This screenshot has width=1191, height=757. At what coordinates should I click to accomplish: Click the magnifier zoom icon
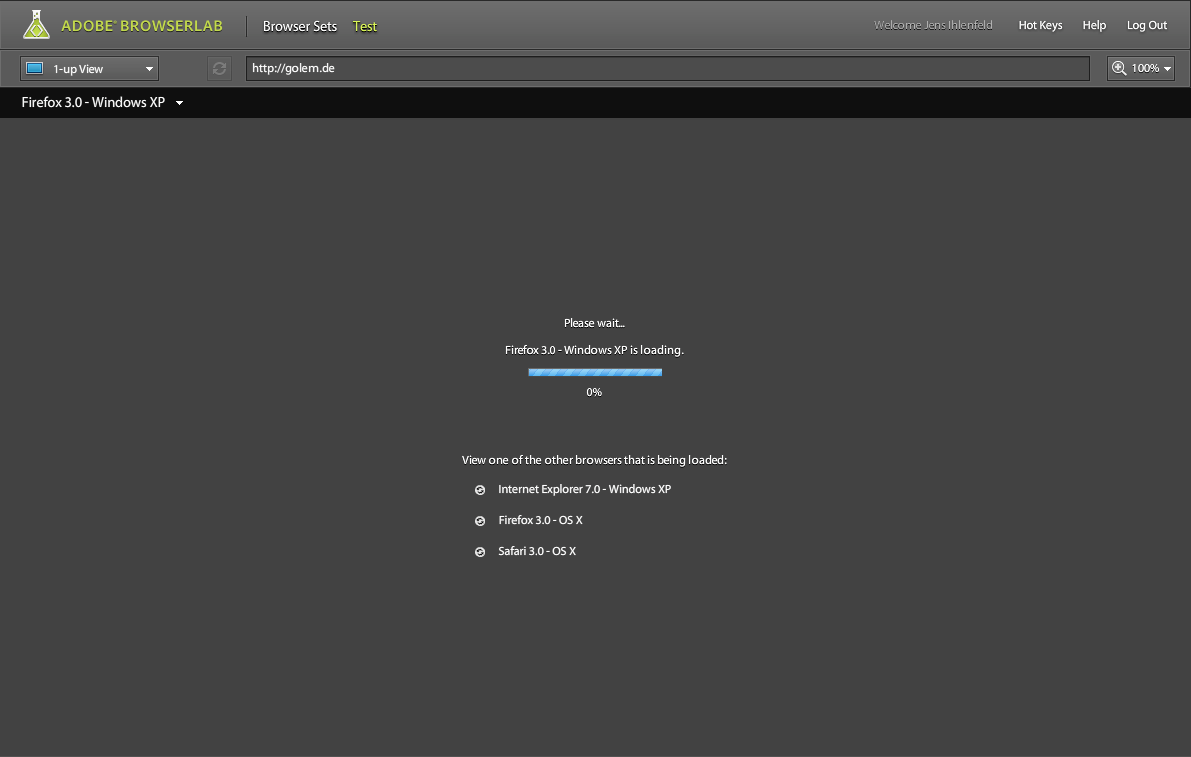[x=1119, y=68]
